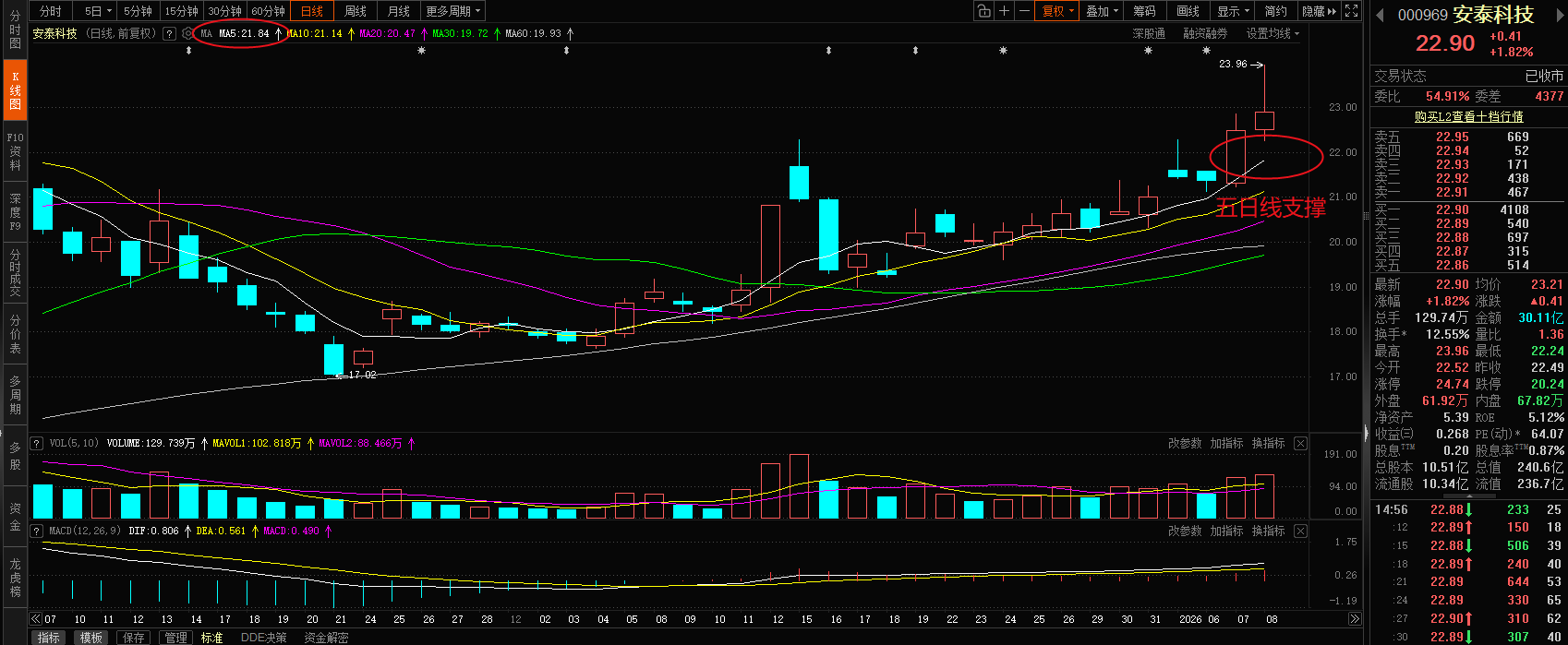Click 深股通 label

[1149, 33]
